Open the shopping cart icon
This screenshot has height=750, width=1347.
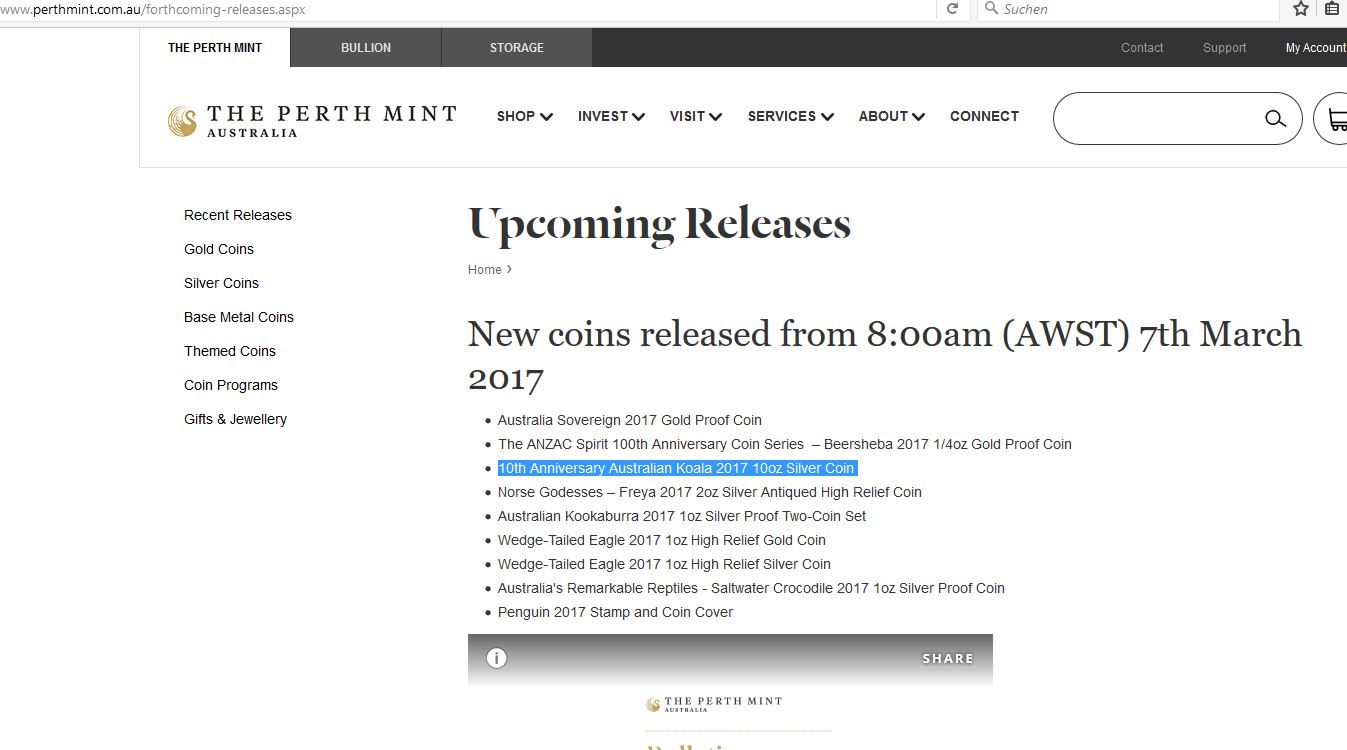(x=1336, y=119)
